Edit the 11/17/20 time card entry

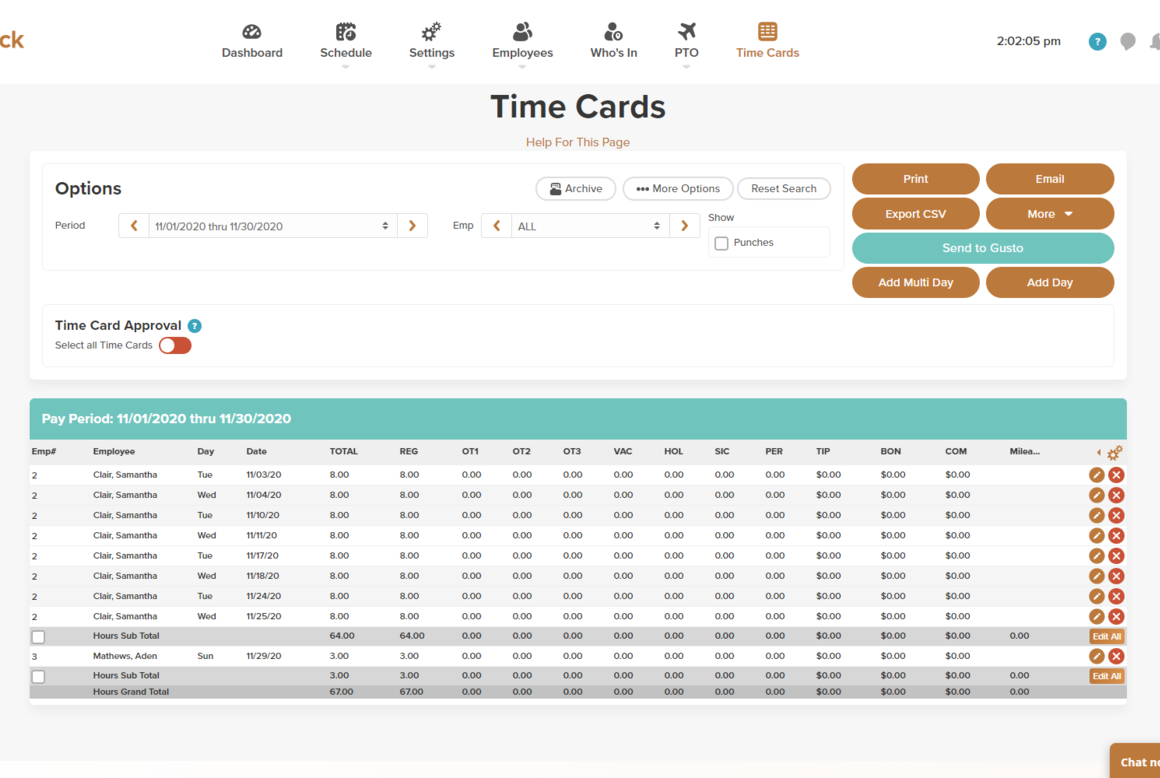coord(1096,555)
